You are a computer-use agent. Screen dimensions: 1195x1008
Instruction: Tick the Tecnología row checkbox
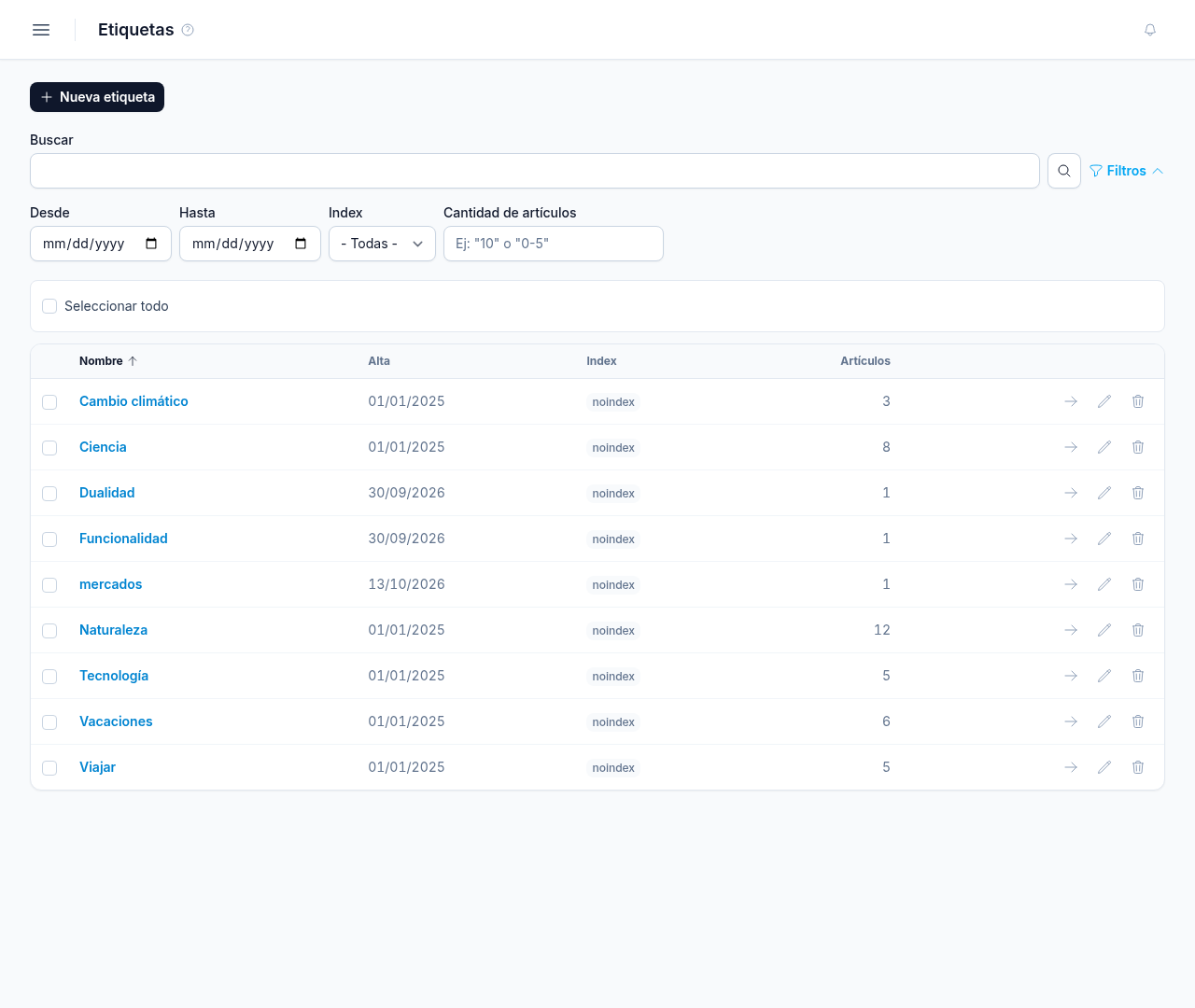click(x=49, y=677)
